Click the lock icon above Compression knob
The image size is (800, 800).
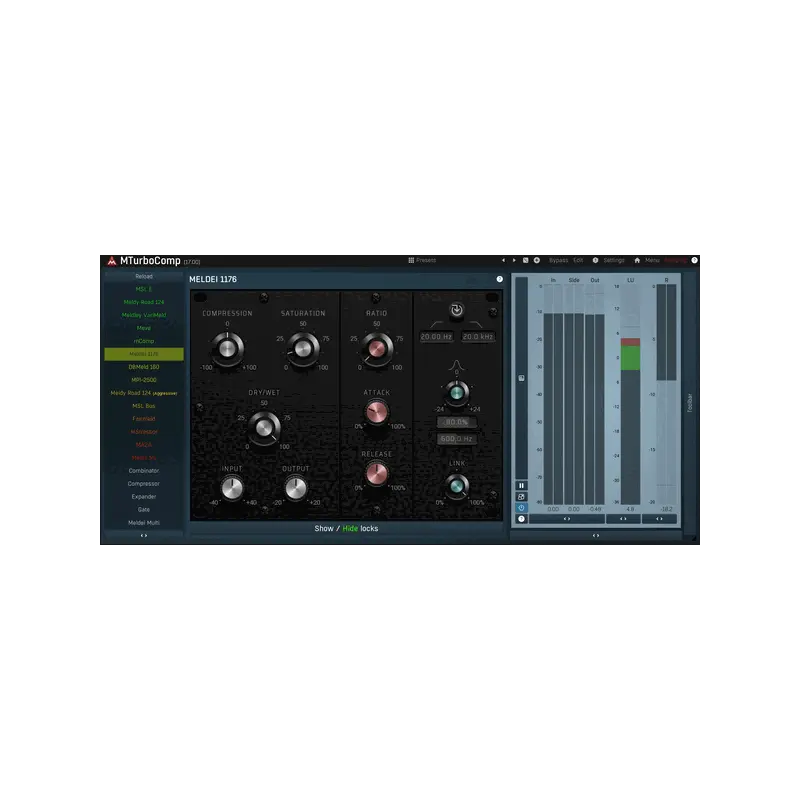(264, 297)
